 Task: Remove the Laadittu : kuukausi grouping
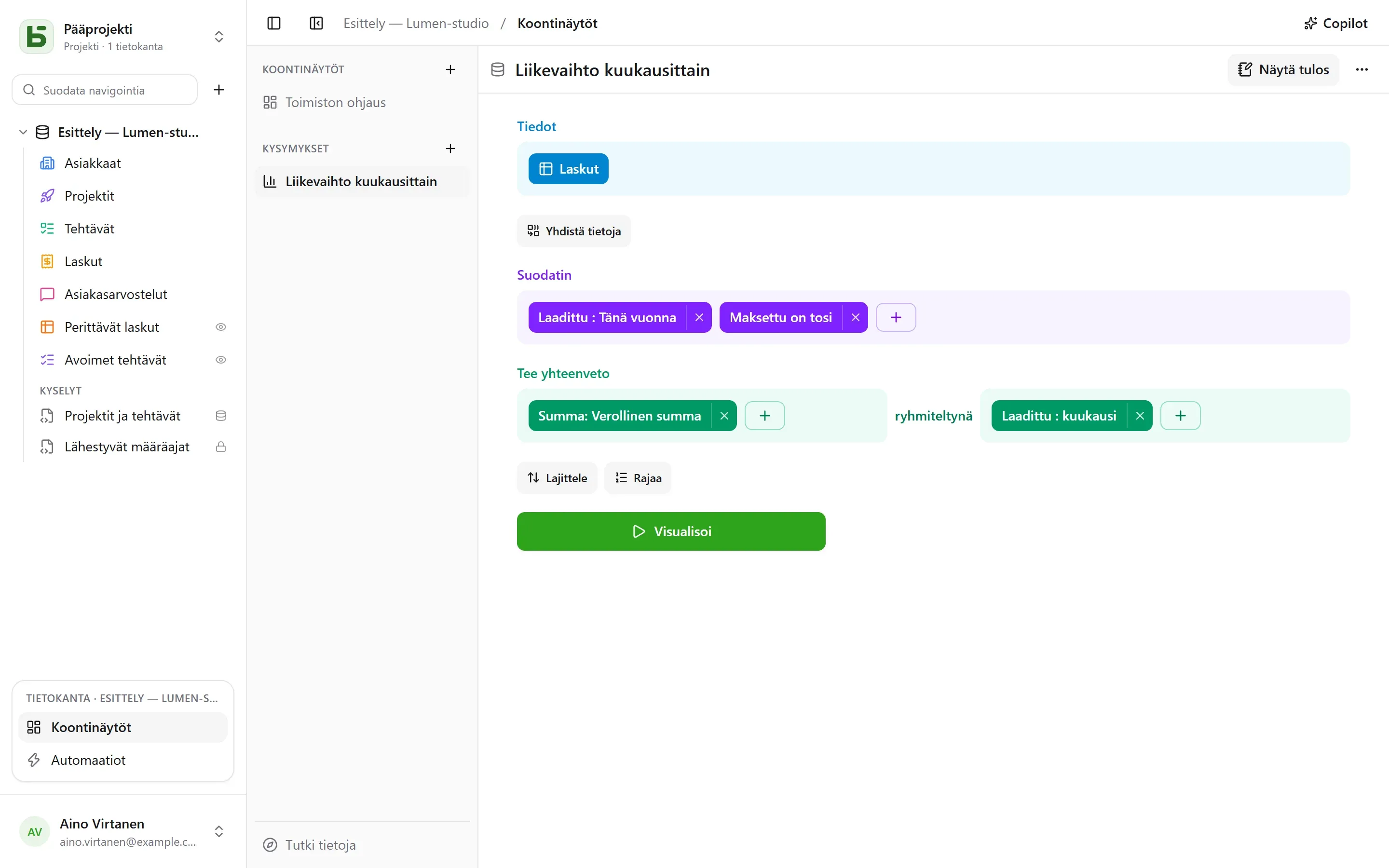(x=1140, y=416)
